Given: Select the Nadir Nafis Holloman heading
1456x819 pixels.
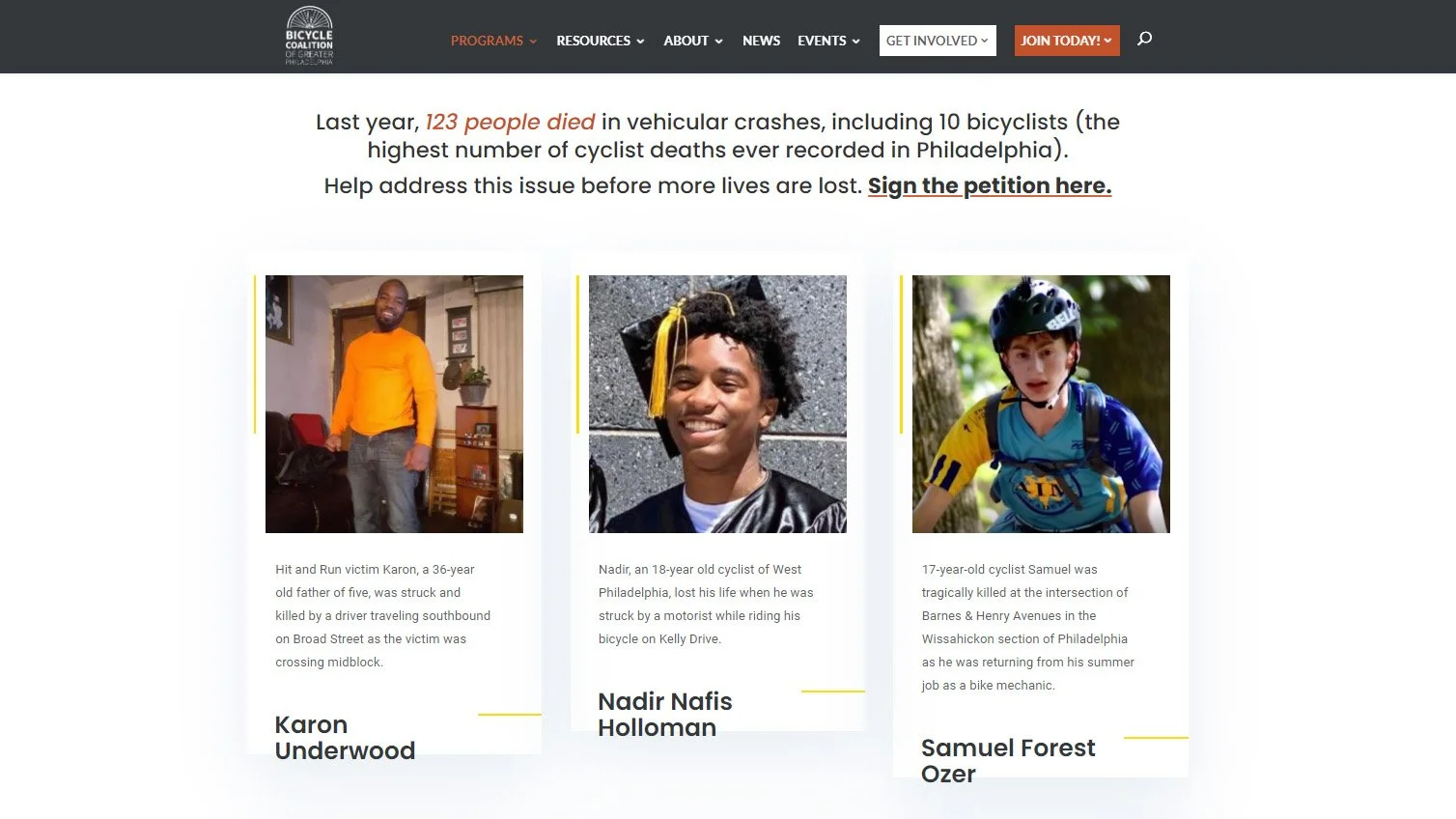Looking at the screenshot, I should [x=665, y=715].
